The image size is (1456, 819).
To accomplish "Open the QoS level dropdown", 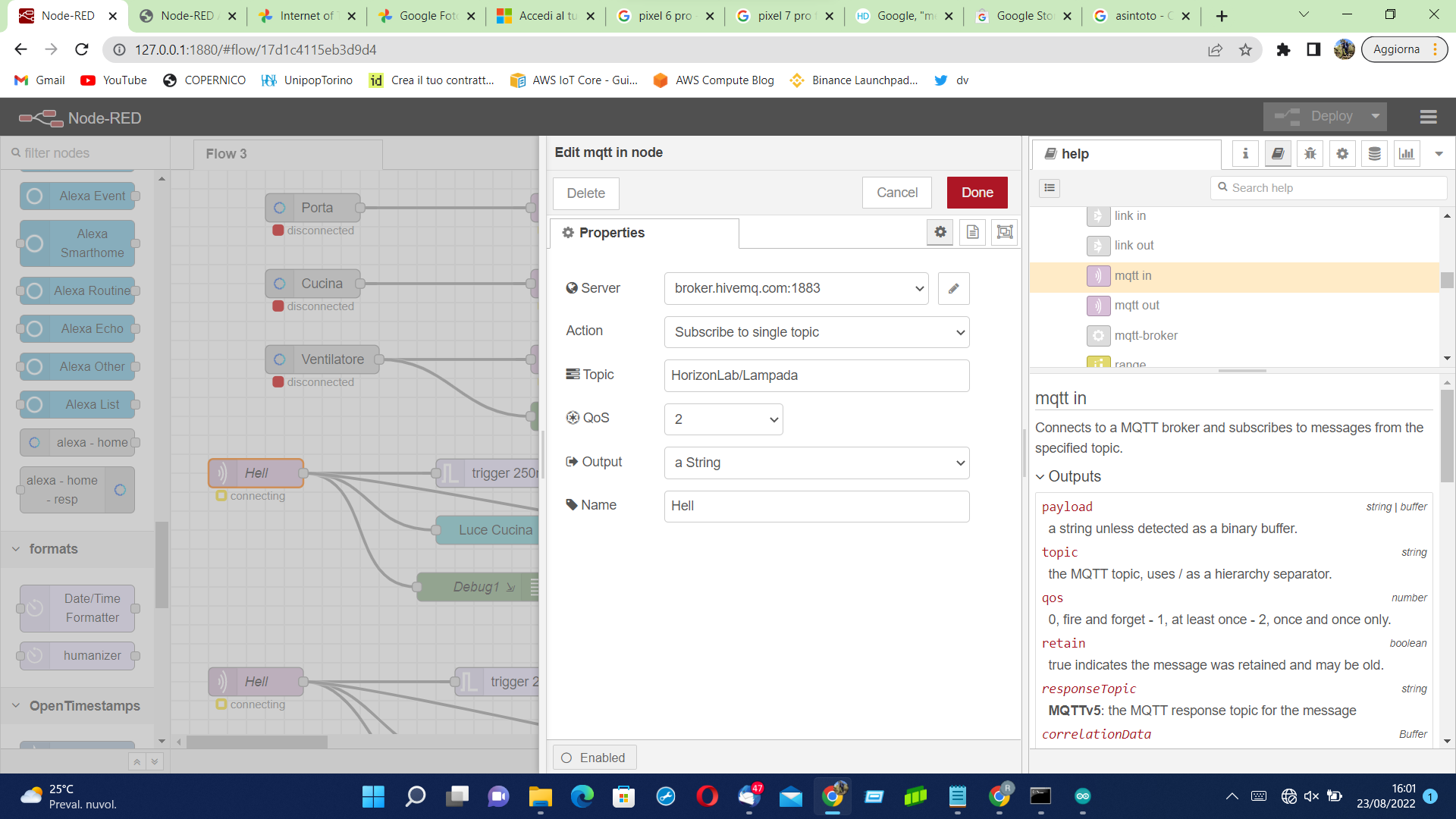I will click(x=723, y=419).
